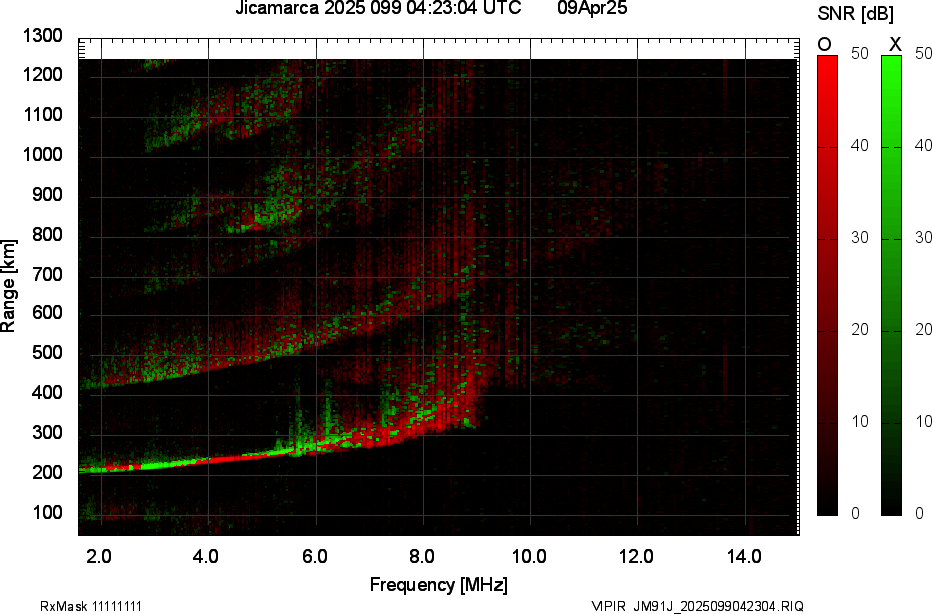The image size is (932, 614).
Task: Click the '09Apr25' date label
Action: tap(592, 8)
